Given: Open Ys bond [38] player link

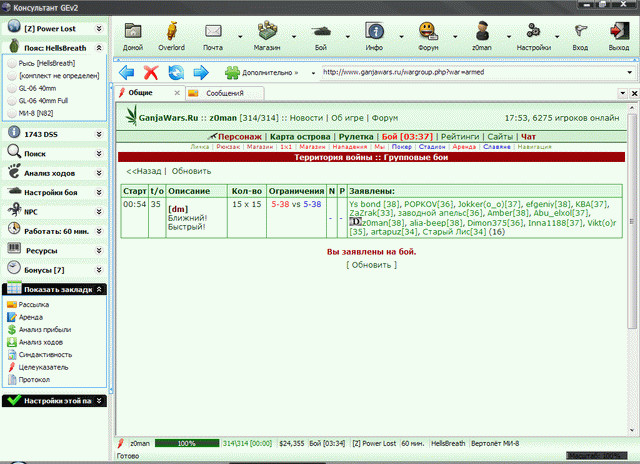Looking at the screenshot, I should 374,204.
